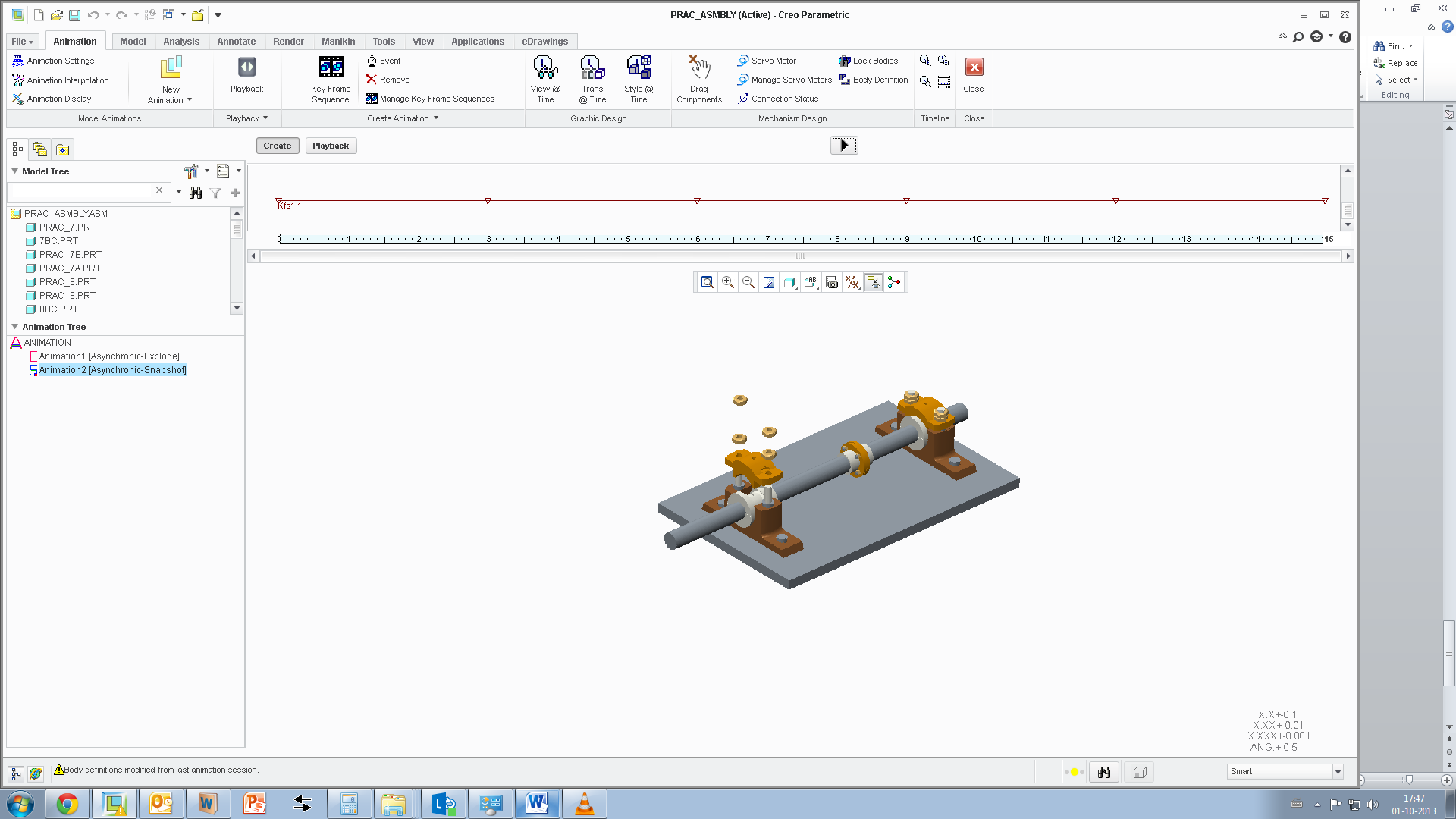
Task: Switch to Folder Browser tab icon
Action: pos(40,149)
